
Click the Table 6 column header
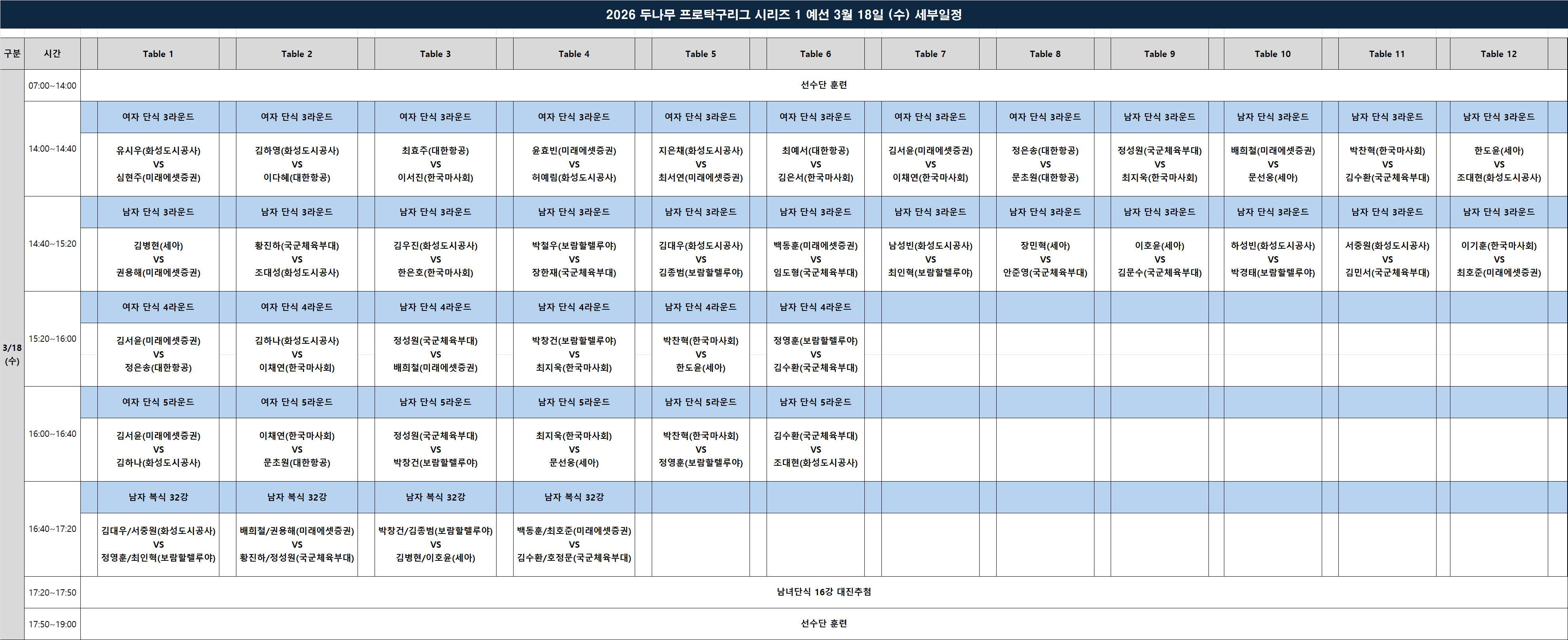click(x=815, y=53)
